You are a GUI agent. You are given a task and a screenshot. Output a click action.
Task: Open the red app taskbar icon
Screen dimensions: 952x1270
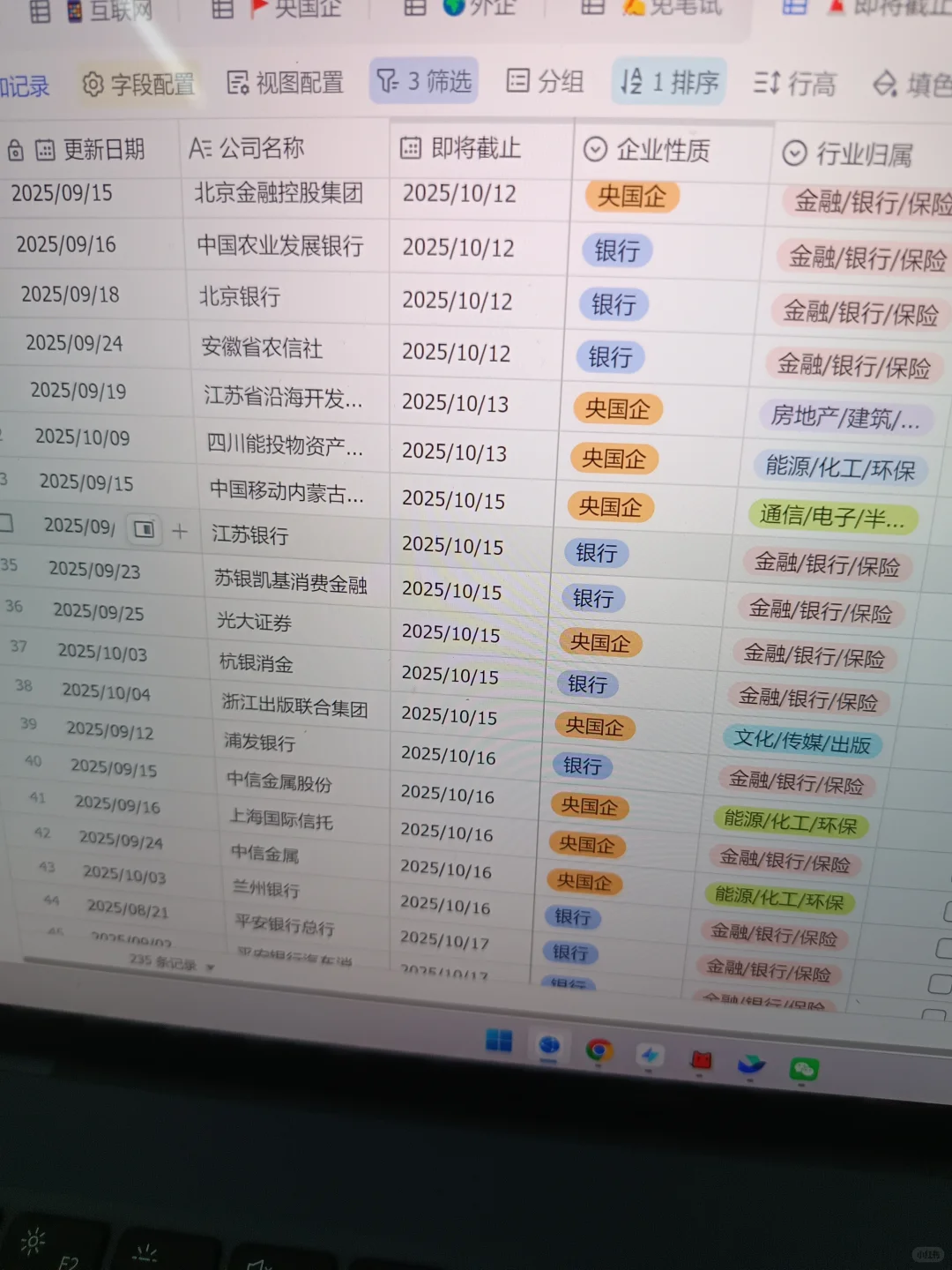[x=702, y=1059]
